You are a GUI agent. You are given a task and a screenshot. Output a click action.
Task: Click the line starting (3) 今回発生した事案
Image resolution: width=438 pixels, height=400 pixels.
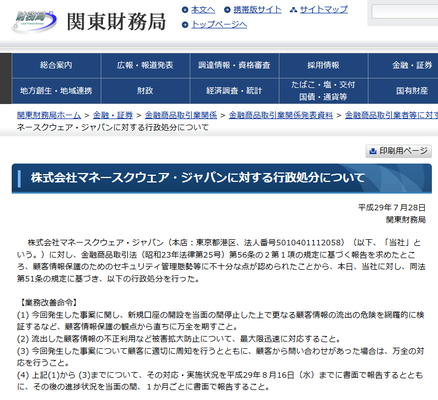coord(221,357)
